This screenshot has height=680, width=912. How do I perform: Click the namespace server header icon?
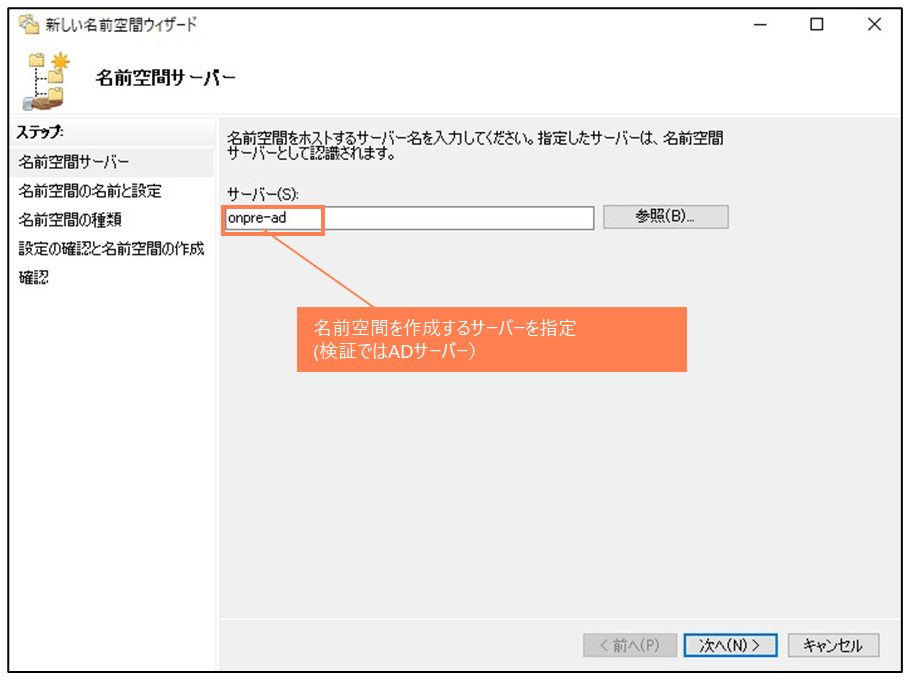pyautogui.click(x=47, y=81)
